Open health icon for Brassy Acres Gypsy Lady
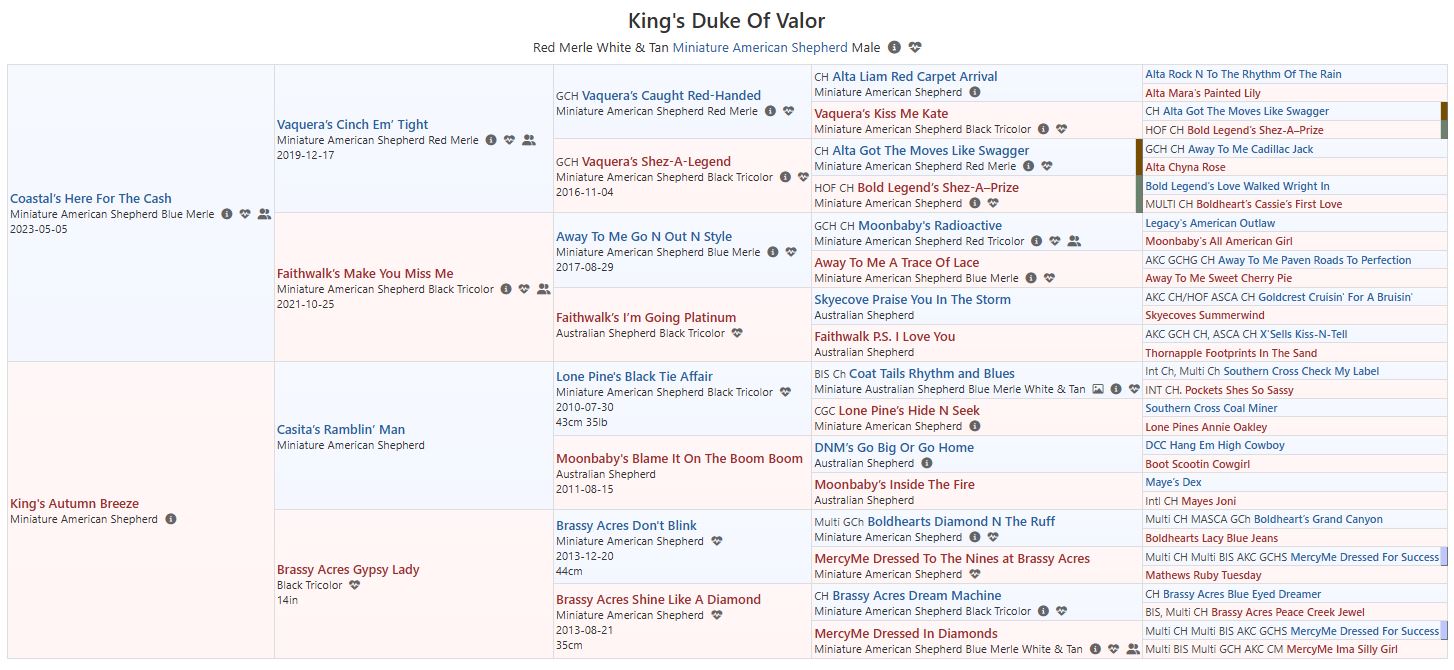 [x=354, y=585]
